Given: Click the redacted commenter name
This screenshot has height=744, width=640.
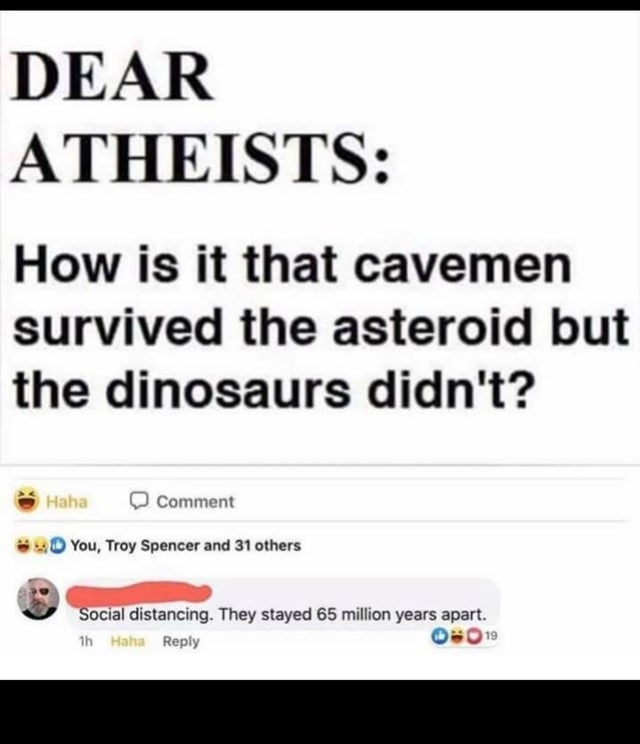Looking at the screenshot, I should pyautogui.click(x=139, y=594).
